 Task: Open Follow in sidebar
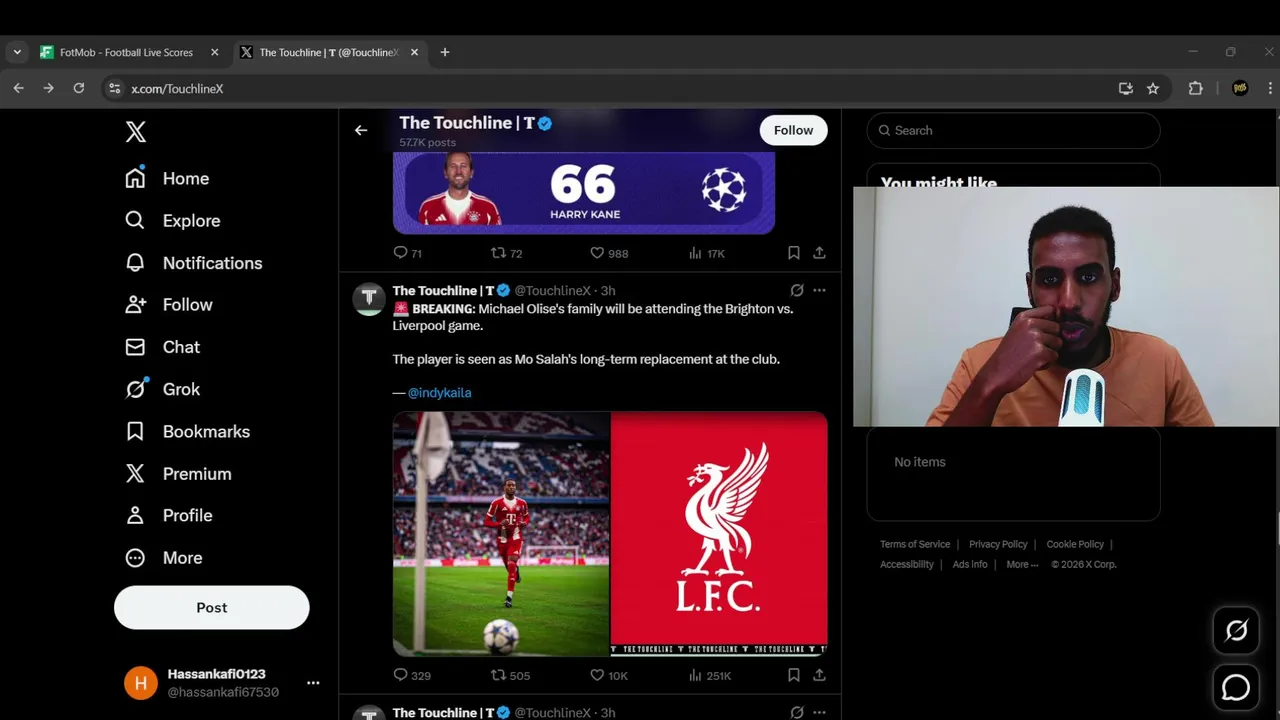(x=168, y=305)
